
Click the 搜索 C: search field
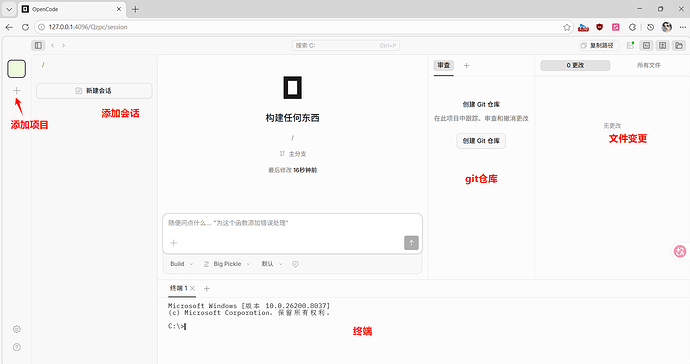point(345,45)
